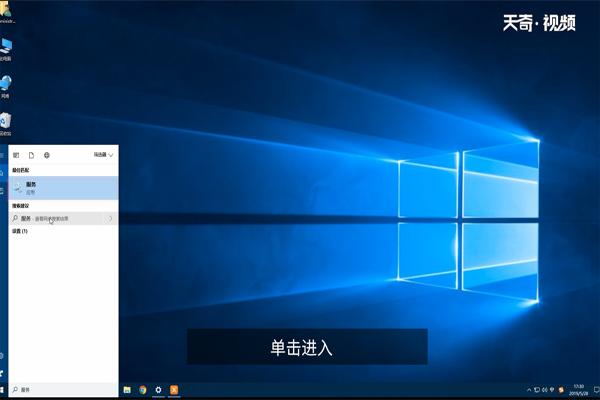Select the Network desktop icon
The image size is (600, 400).
point(5,87)
